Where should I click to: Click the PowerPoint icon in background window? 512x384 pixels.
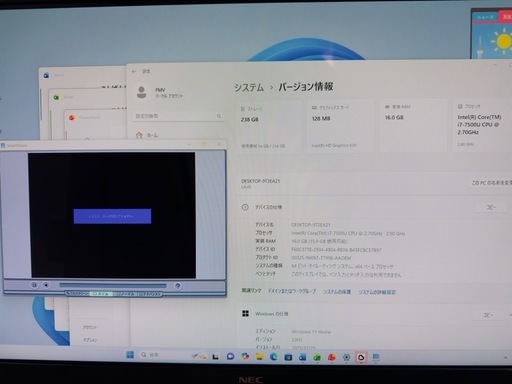point(72,118)
